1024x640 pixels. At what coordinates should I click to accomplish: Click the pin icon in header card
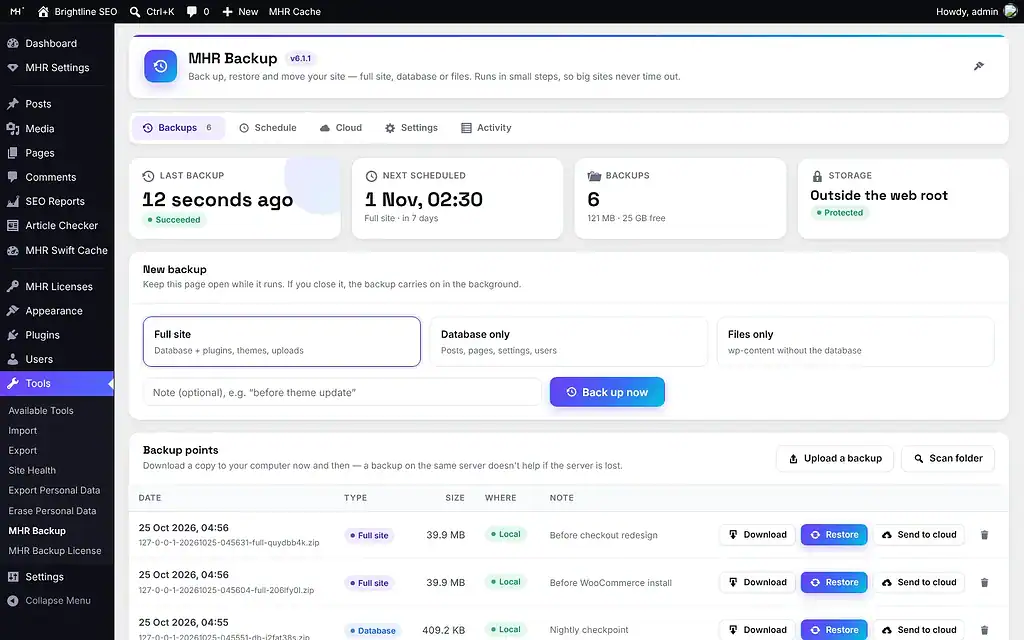coord(978,66)
